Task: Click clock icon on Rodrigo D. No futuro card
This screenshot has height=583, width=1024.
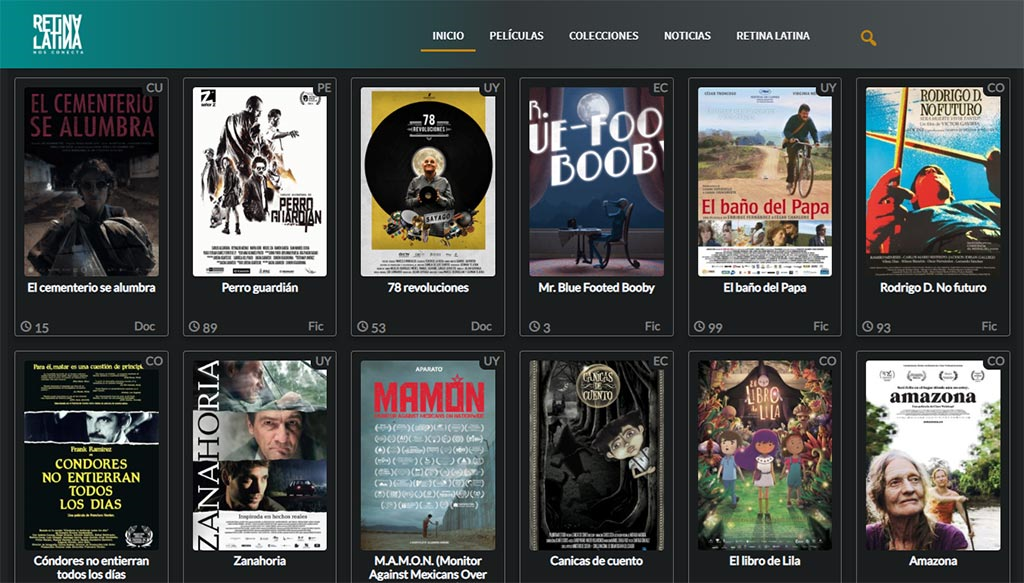Action: coord(868,326)
